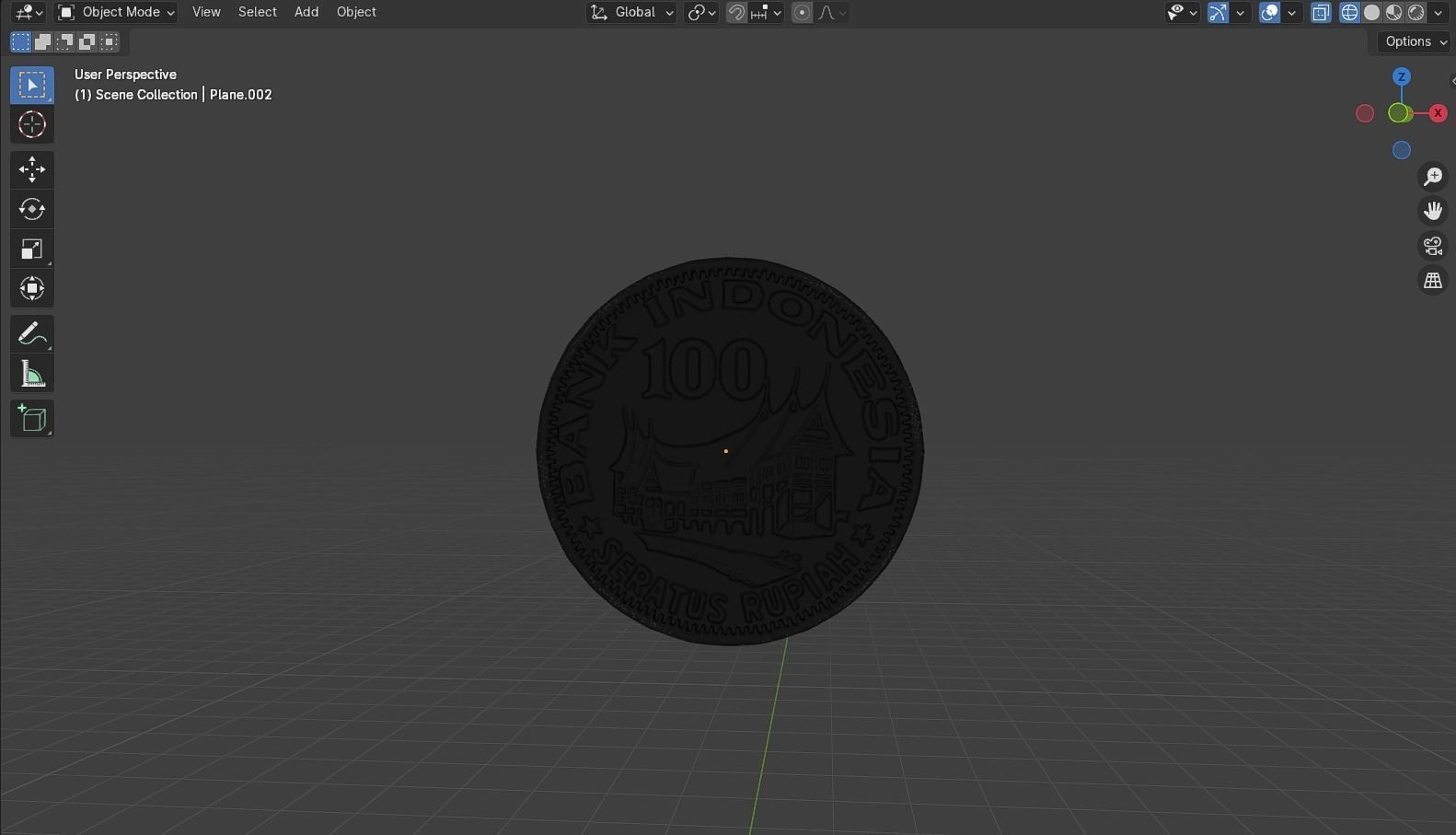Viewport: 1456px width, 835px height.
Task: Open the transform pivot point dropdown
Action: pos(701,12)
